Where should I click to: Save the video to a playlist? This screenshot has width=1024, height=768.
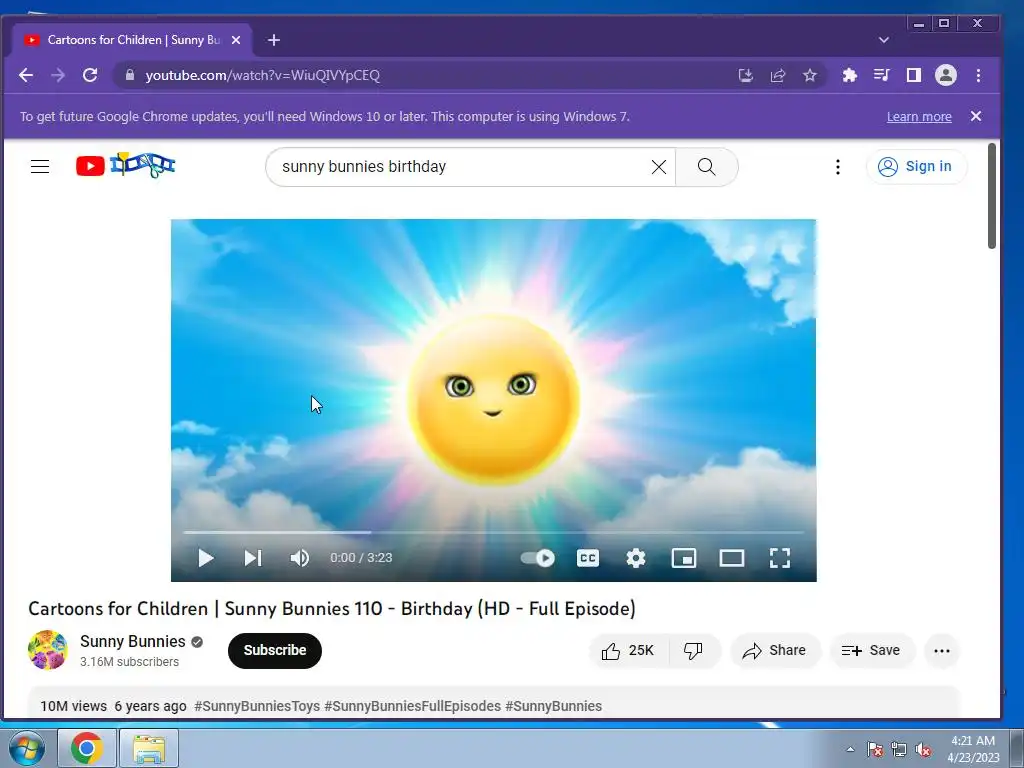pos(871,650)
